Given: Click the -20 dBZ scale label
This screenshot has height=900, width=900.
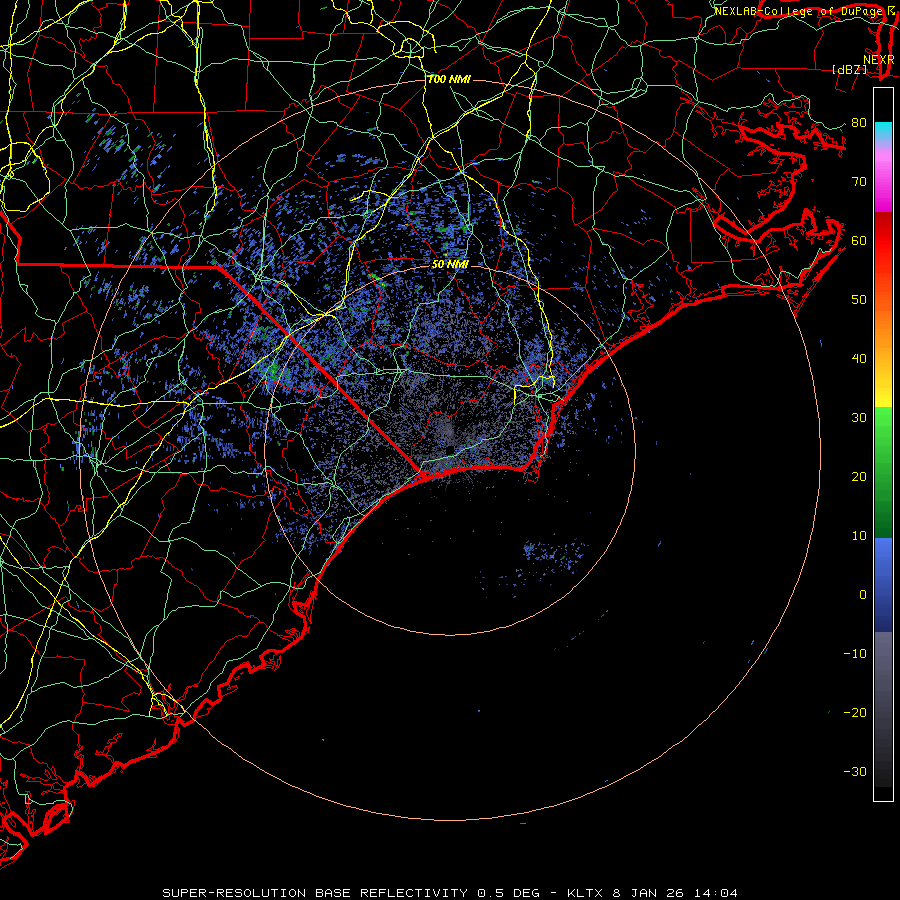Looking at the screenshot, I should tap(855, 712).
